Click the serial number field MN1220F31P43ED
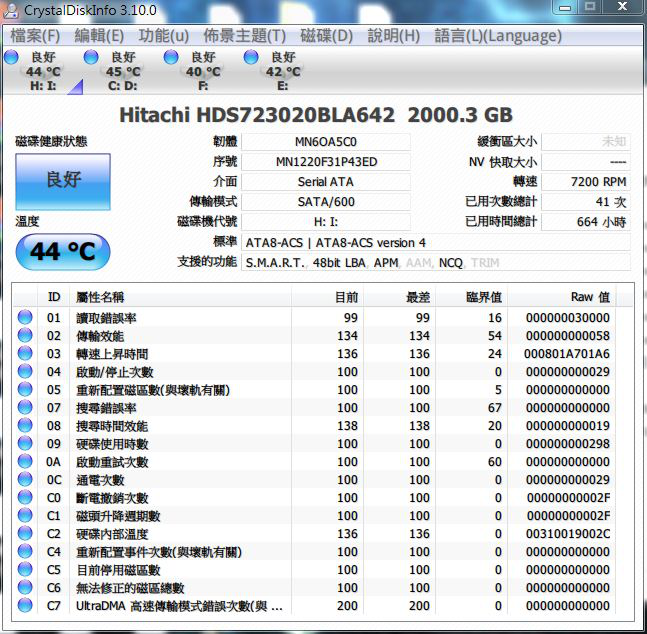The width and height of the screenshot is (647, 634). click(326, 162)
